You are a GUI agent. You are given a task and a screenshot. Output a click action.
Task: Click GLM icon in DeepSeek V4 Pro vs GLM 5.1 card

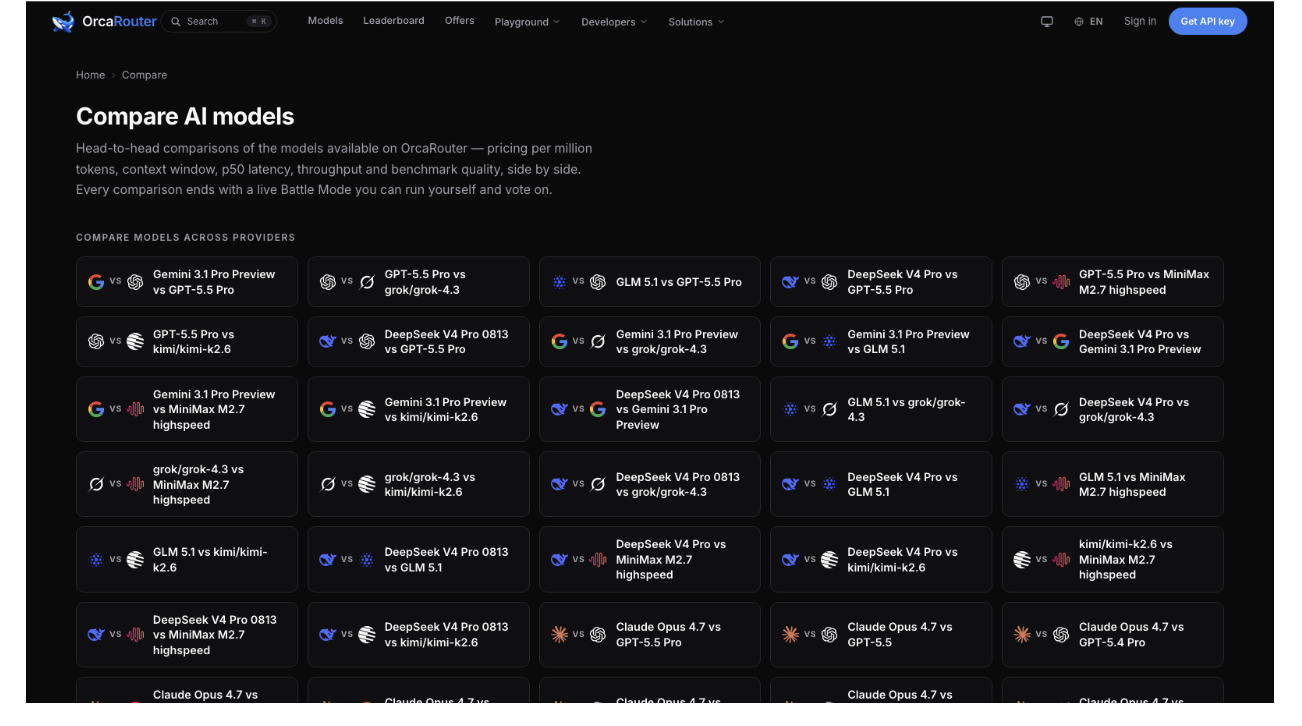point(829,484)
